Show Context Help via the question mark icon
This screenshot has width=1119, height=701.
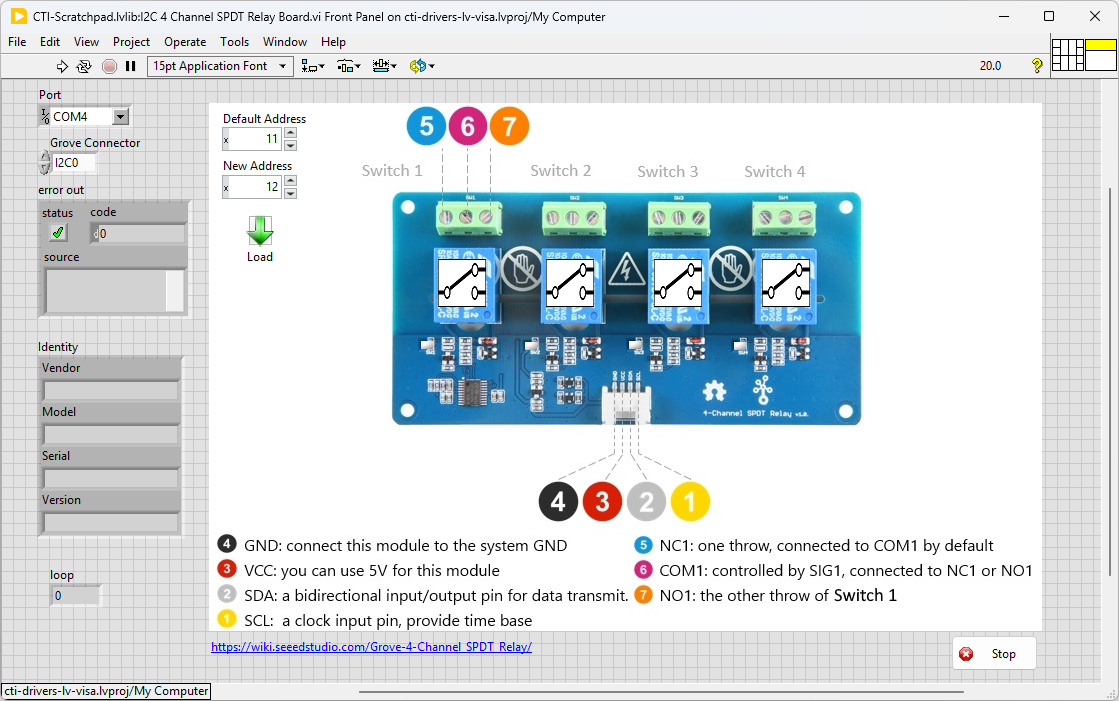coord(1036,65)
